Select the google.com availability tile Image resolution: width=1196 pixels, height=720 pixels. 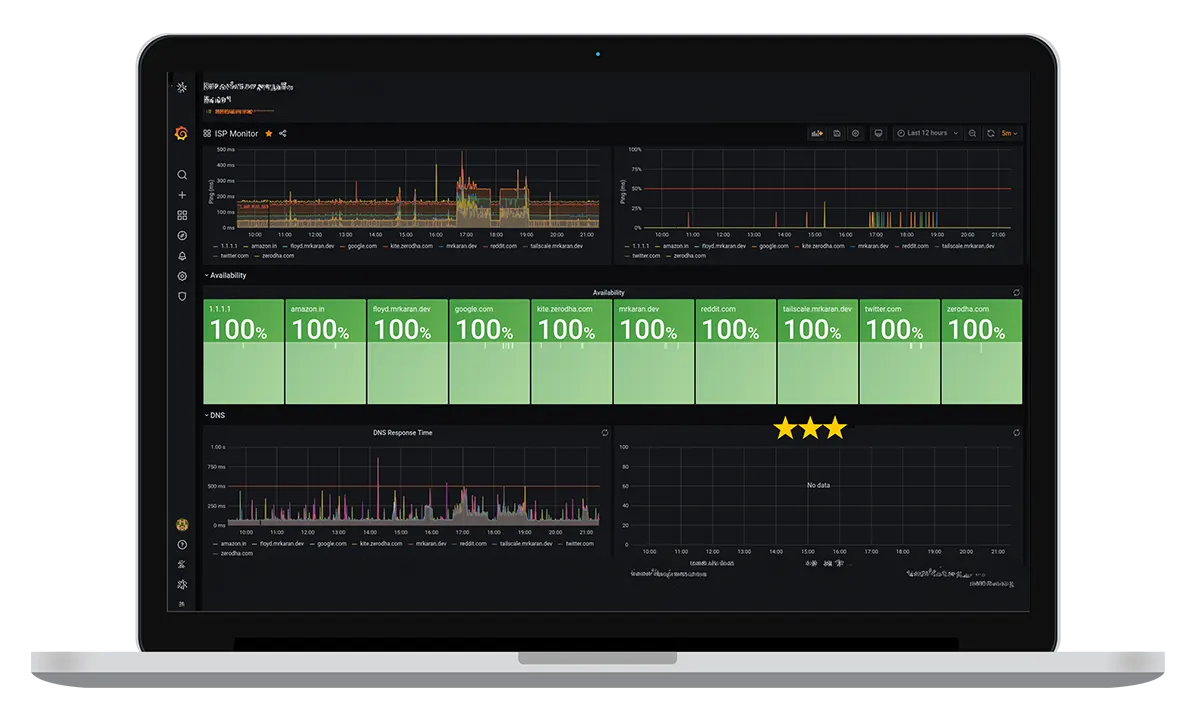[x=490, y=352]
